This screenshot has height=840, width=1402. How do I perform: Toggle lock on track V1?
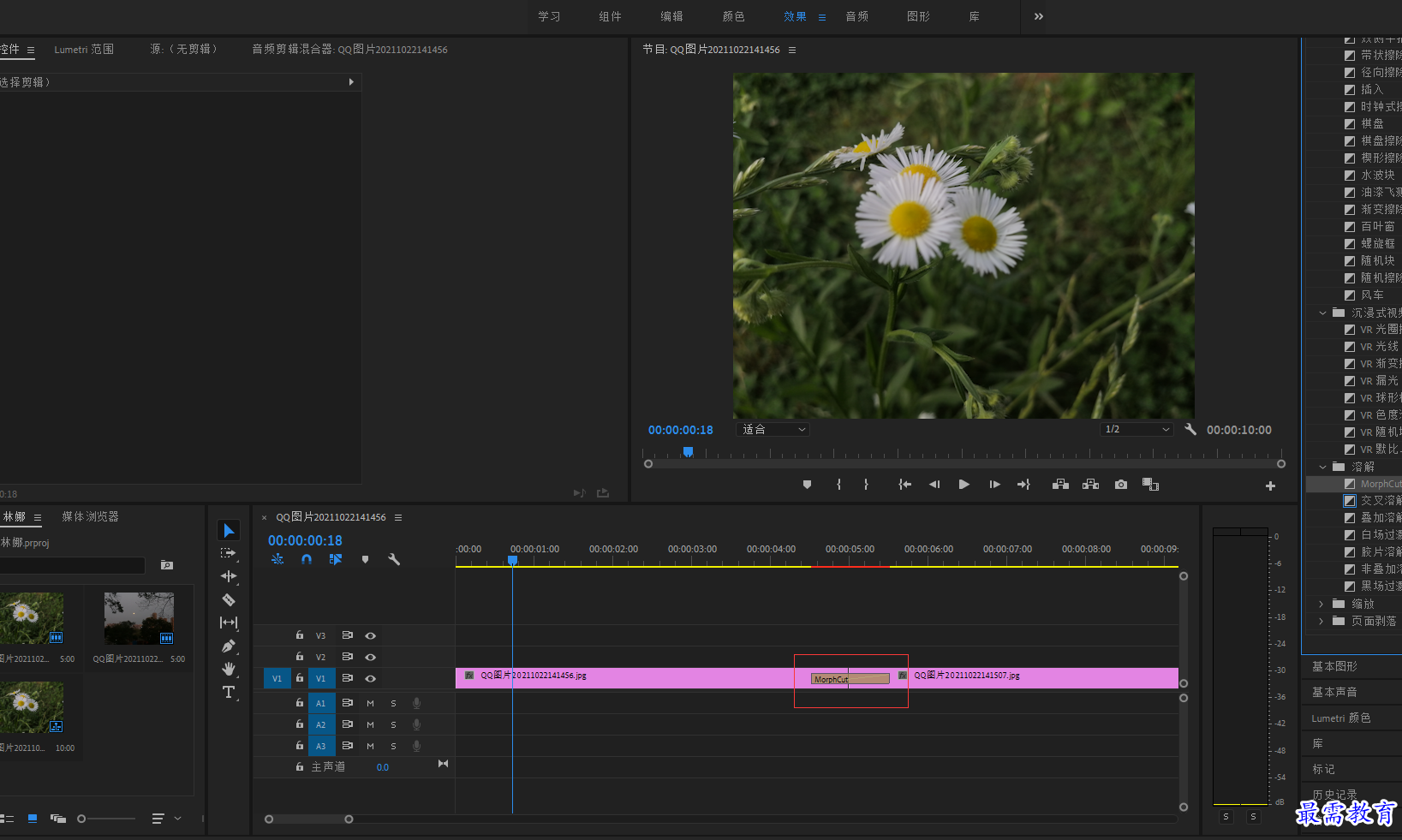(x=300, y=677)
